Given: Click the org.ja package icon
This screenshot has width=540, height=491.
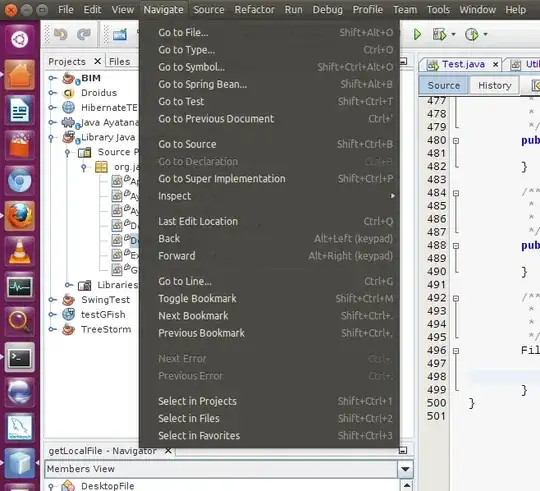Looking at the screenshot, I should coord(101,167).
